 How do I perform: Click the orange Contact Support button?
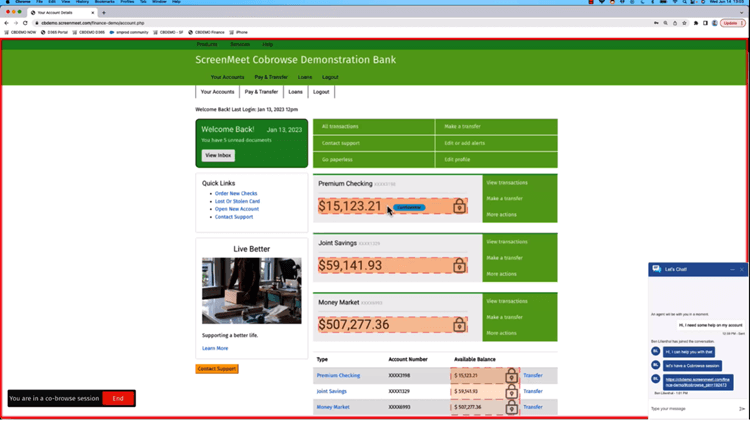[217, 369]
